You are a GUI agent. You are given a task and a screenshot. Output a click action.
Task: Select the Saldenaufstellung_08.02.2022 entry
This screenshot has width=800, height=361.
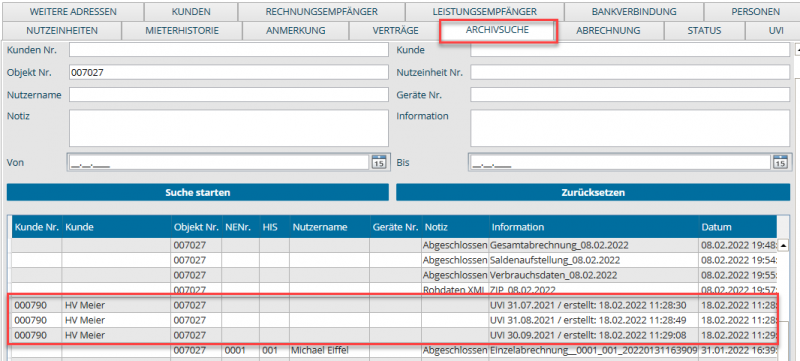(x=394, y=260)
